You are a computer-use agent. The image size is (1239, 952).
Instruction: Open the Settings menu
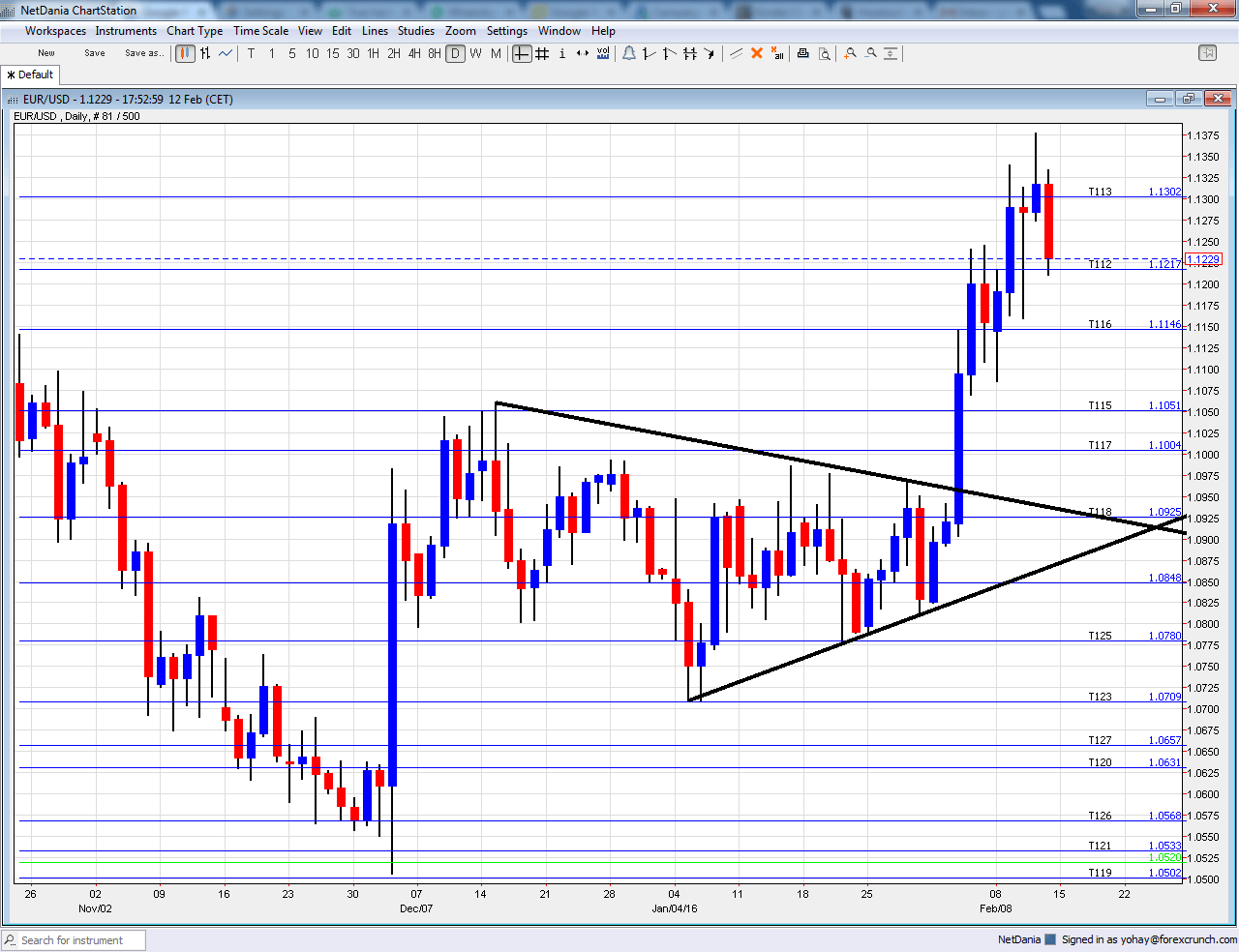(x=507, y=31)
